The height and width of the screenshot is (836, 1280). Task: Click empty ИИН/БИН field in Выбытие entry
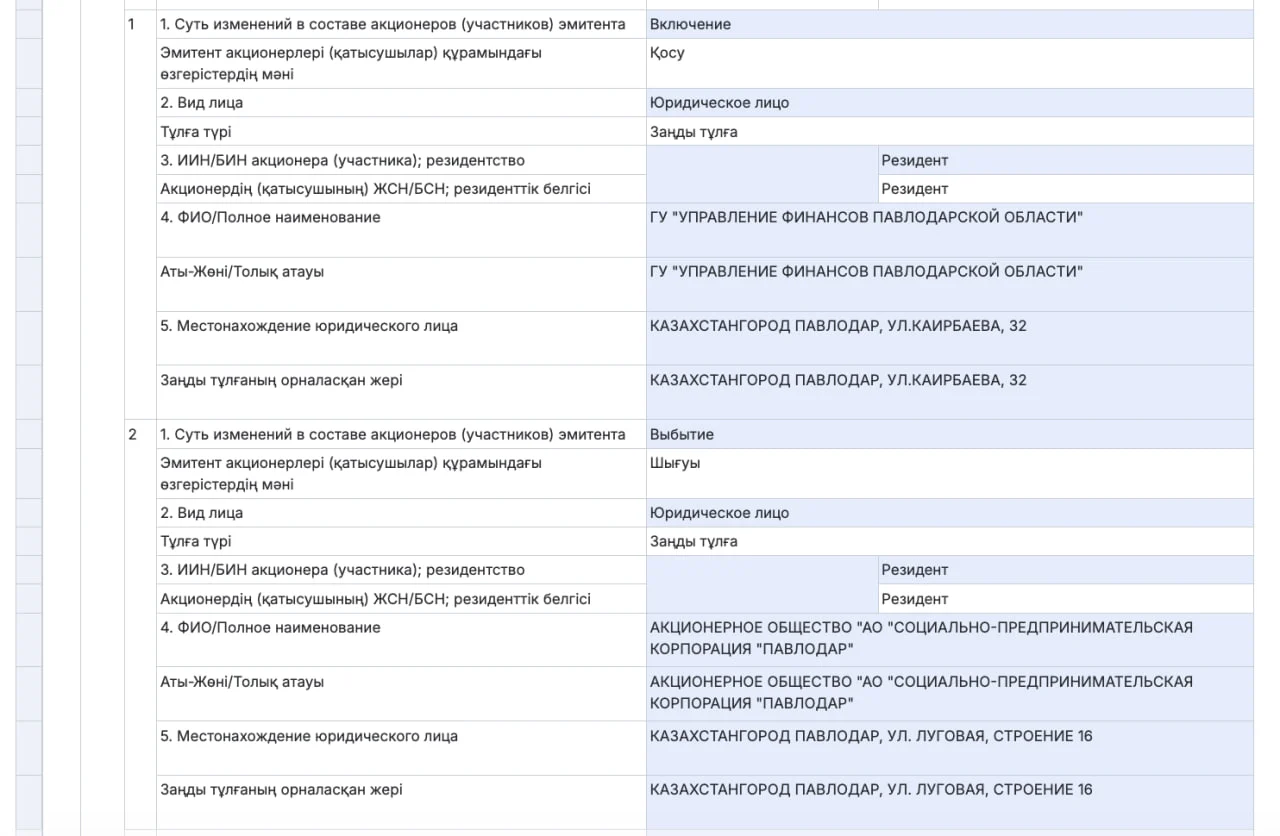[761, 584]
